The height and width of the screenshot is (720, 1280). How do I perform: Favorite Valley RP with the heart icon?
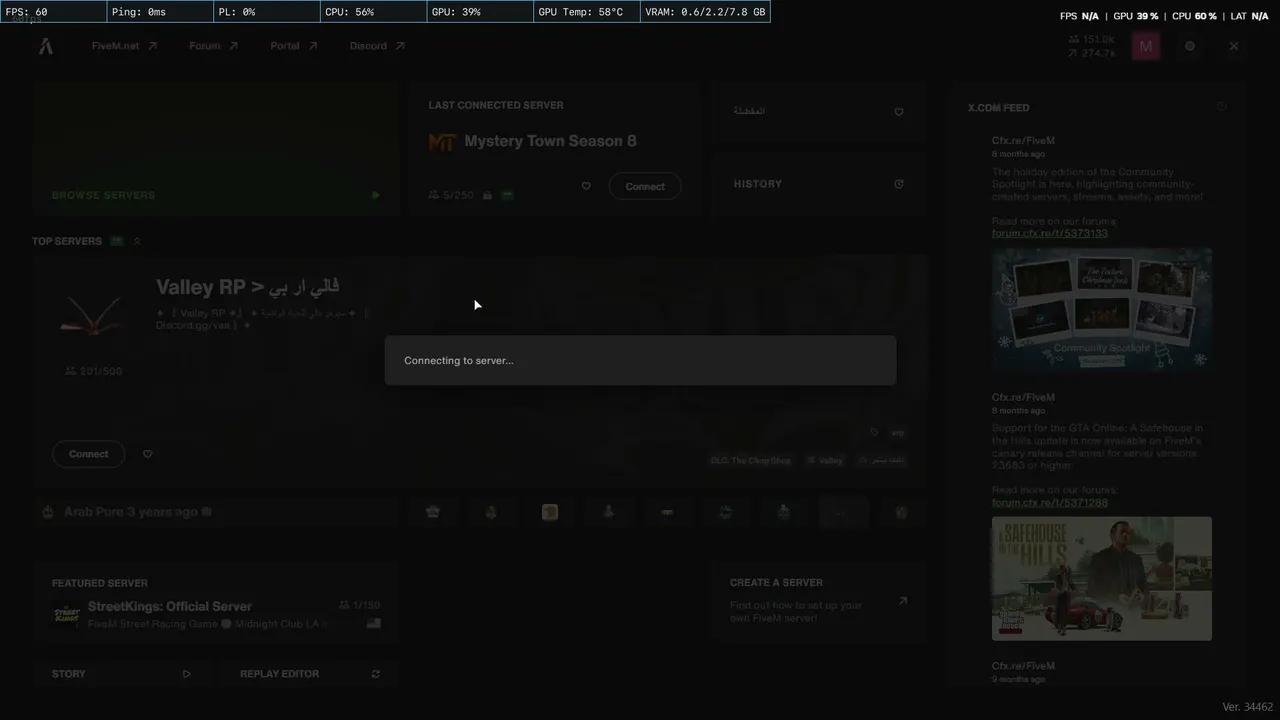[147, 454]
